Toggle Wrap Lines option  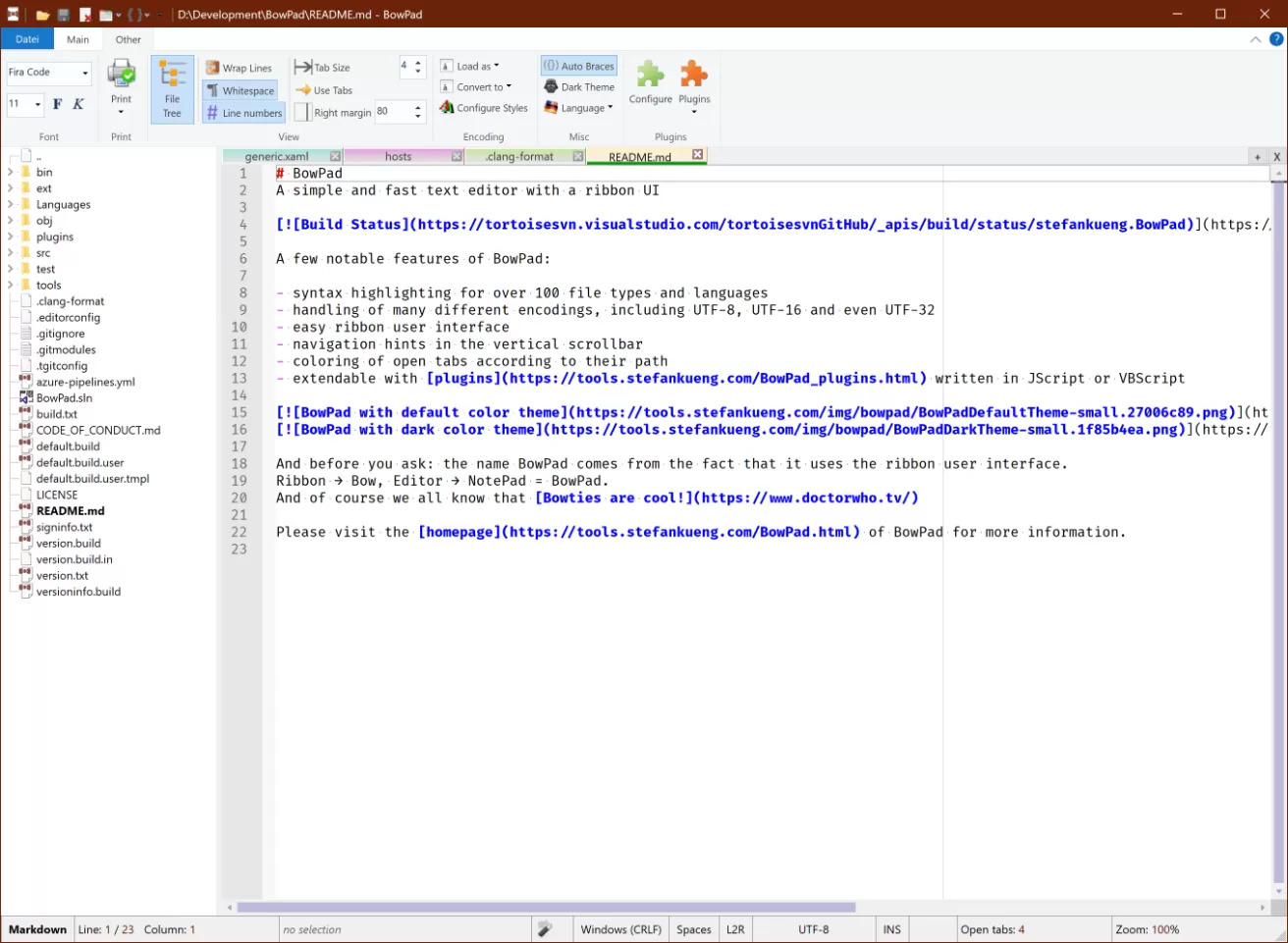pos(239,68)
